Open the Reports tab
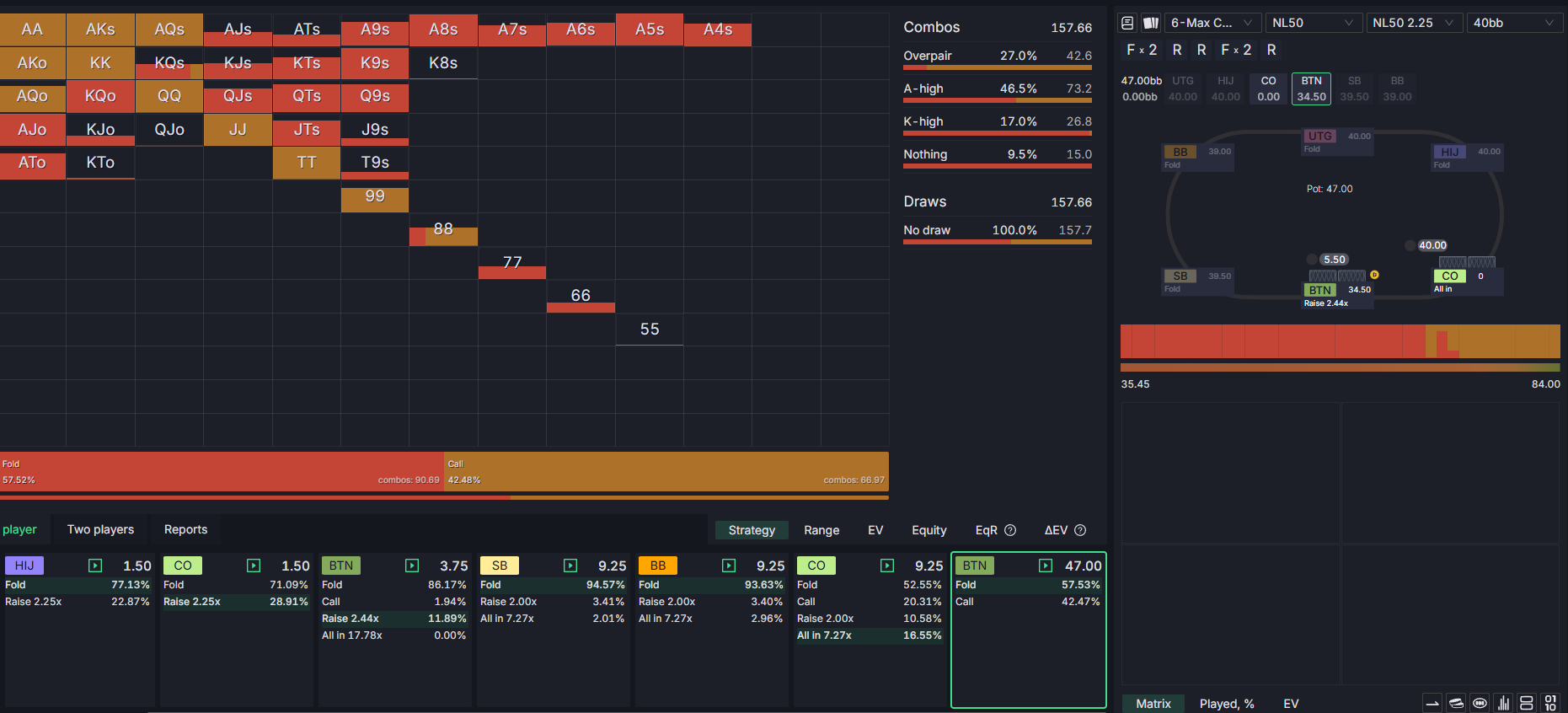This screenshot has width=1568, height=713. click(185, 529)
